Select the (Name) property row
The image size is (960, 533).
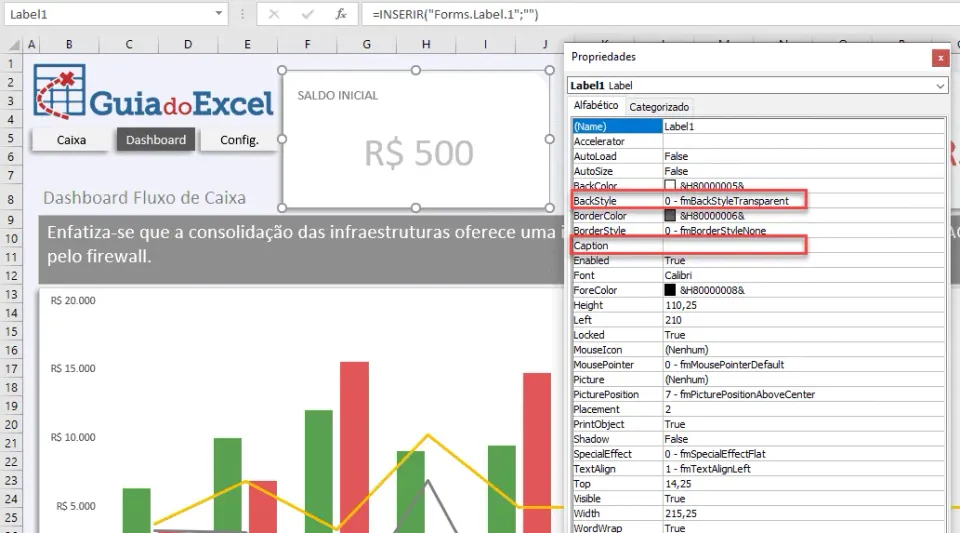tap(758, 126)
